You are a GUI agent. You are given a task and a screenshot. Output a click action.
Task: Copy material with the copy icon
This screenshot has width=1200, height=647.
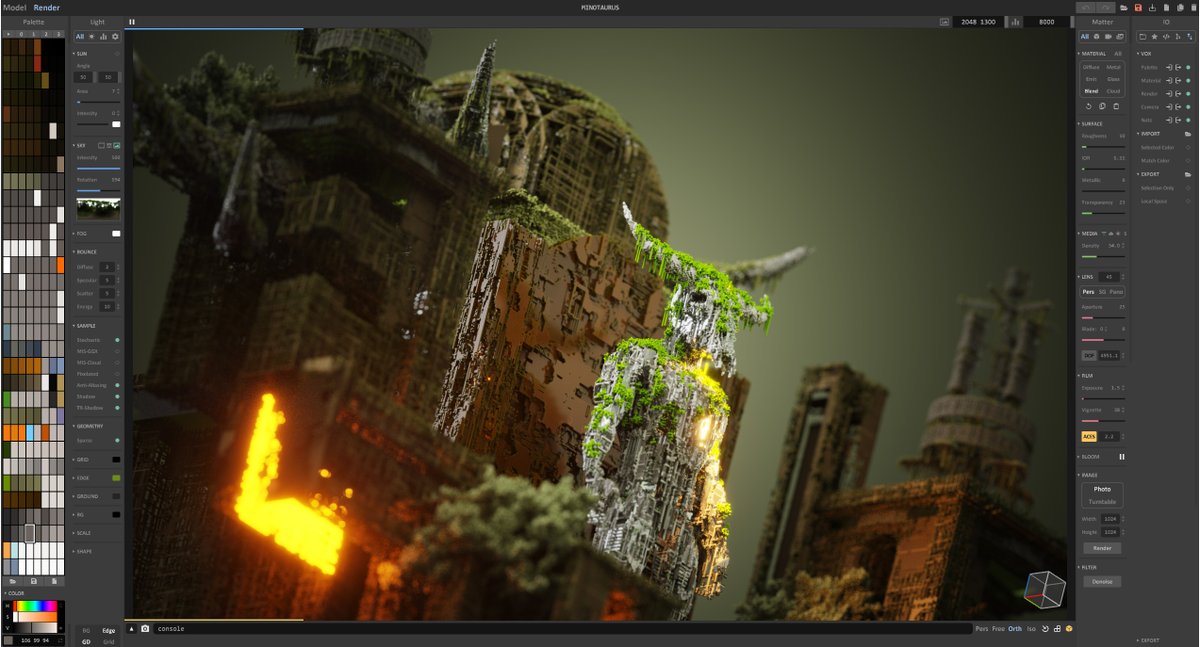tap(1102, 106)
